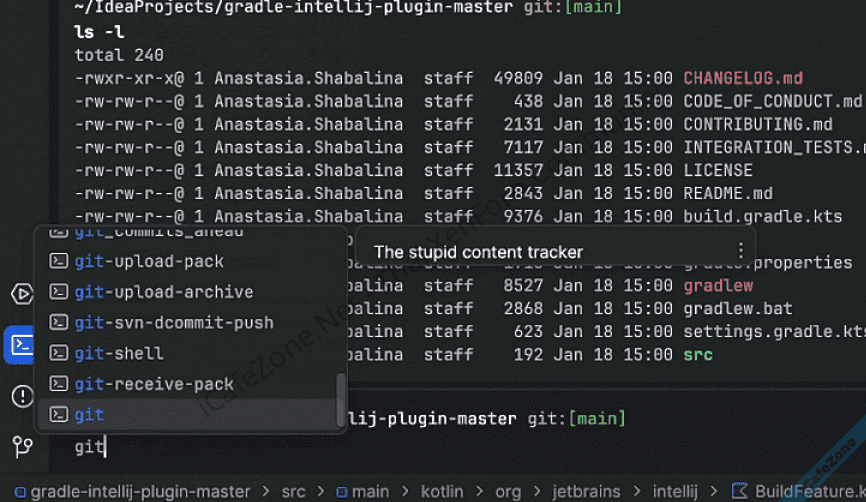
Task: Open the Services tool window icon
Action: pos(21,294)
